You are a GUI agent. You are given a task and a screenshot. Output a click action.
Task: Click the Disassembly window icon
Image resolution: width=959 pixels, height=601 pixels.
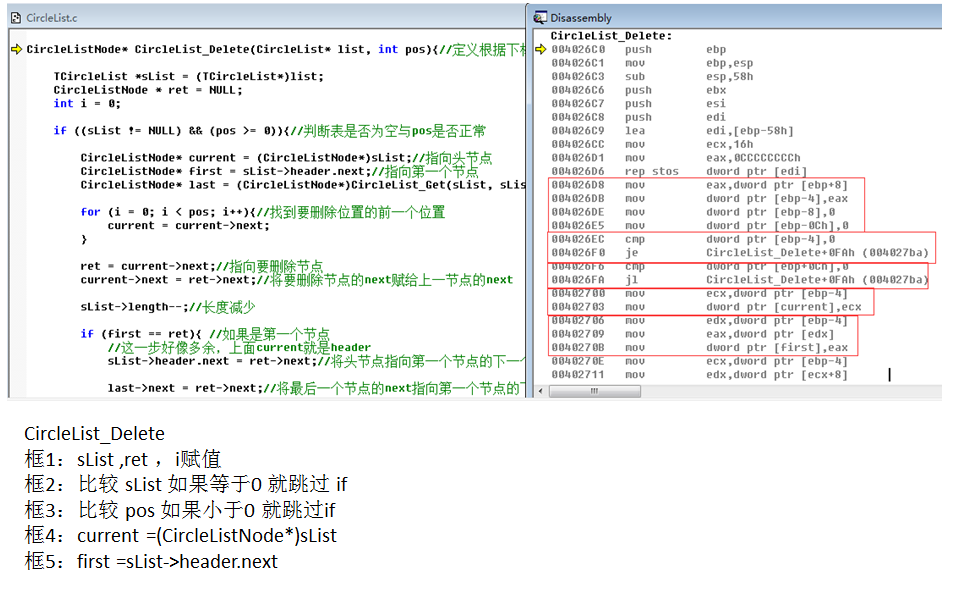point(540,18)
